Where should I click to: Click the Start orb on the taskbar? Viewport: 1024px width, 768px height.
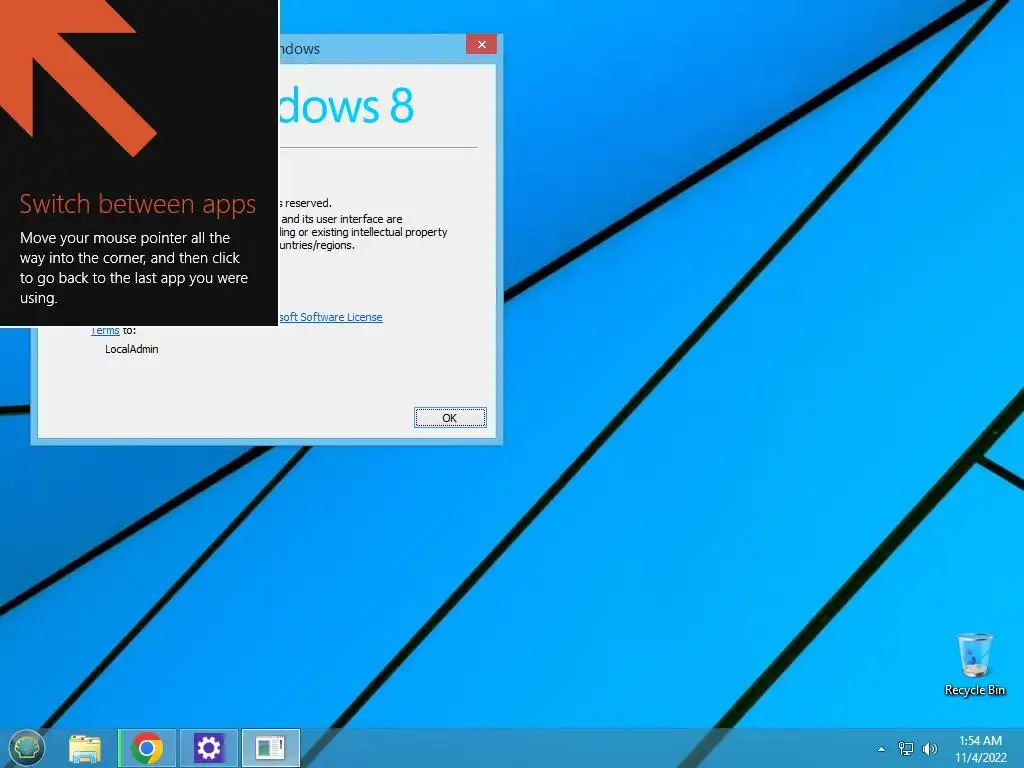(x=27, y=748)
